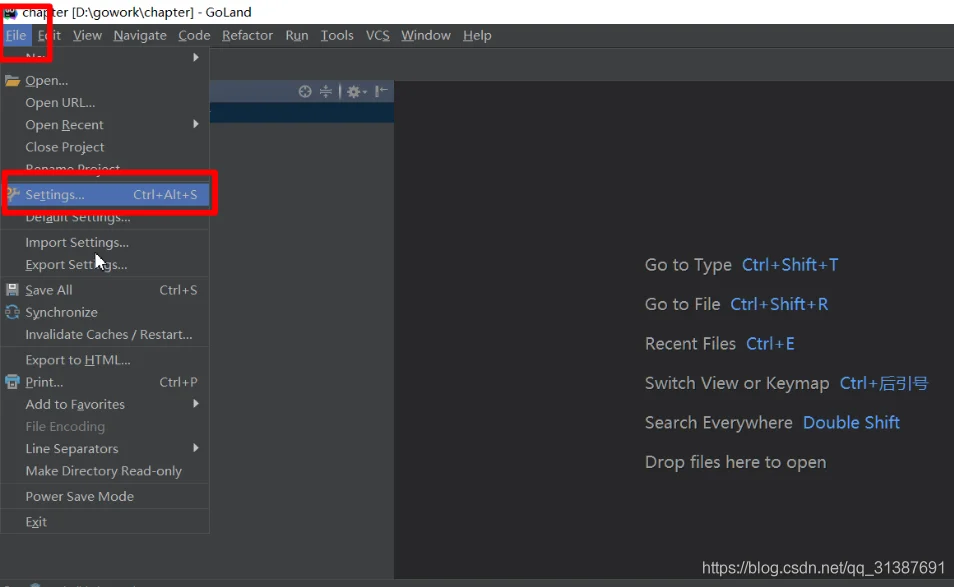Image resolution: width=954 pixels, height=587 pixels.
Task: Click the Ctrl+Shift+R shortcut hint text
Action: pos(779,304)
